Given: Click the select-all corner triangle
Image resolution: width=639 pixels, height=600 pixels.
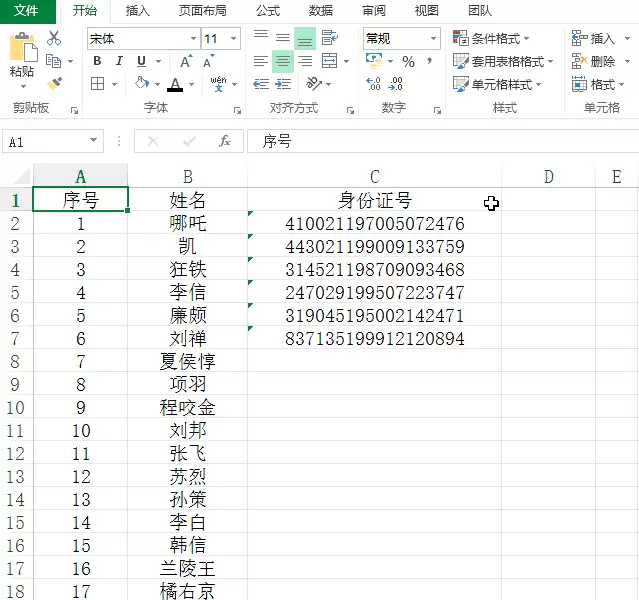Looking at the screenshot, I should [x=21, y=176].
